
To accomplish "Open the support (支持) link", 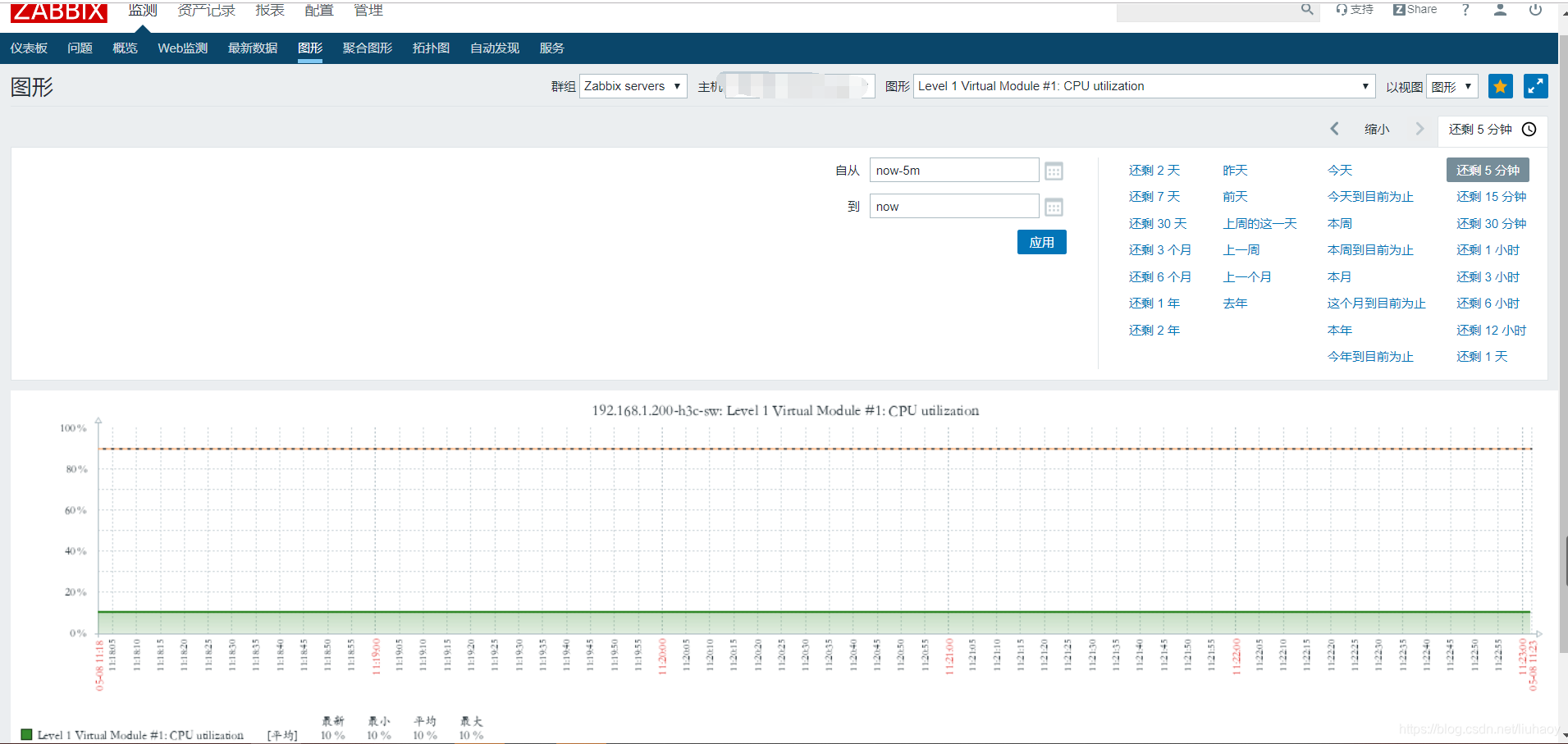I will tap(1355, 9).
